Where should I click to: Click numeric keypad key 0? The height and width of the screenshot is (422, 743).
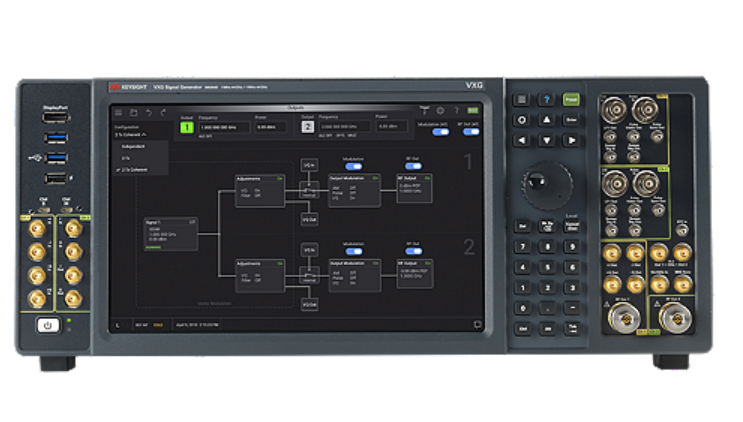[523, 308]
